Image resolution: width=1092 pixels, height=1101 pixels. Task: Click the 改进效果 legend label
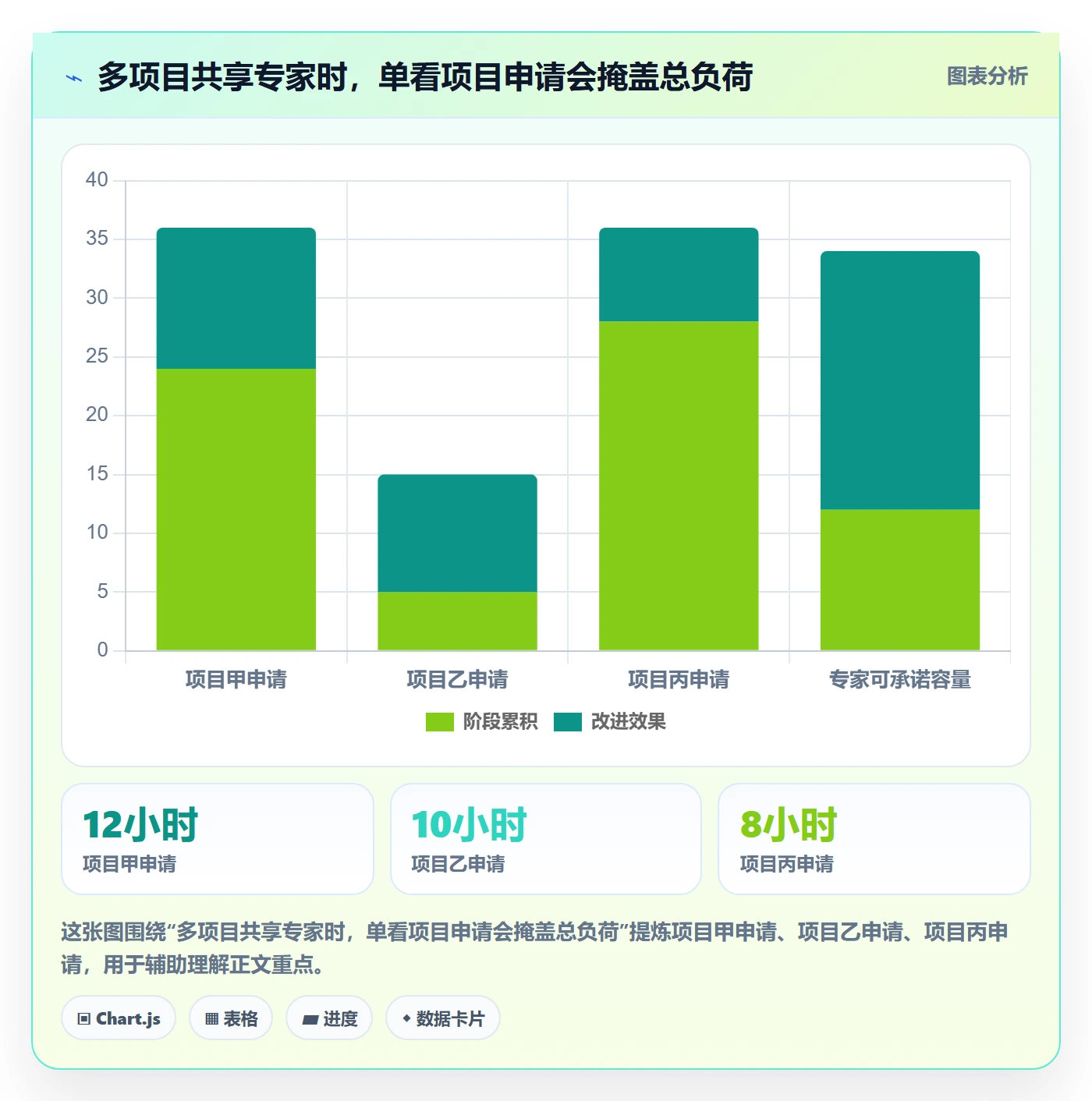click(629, 722)
